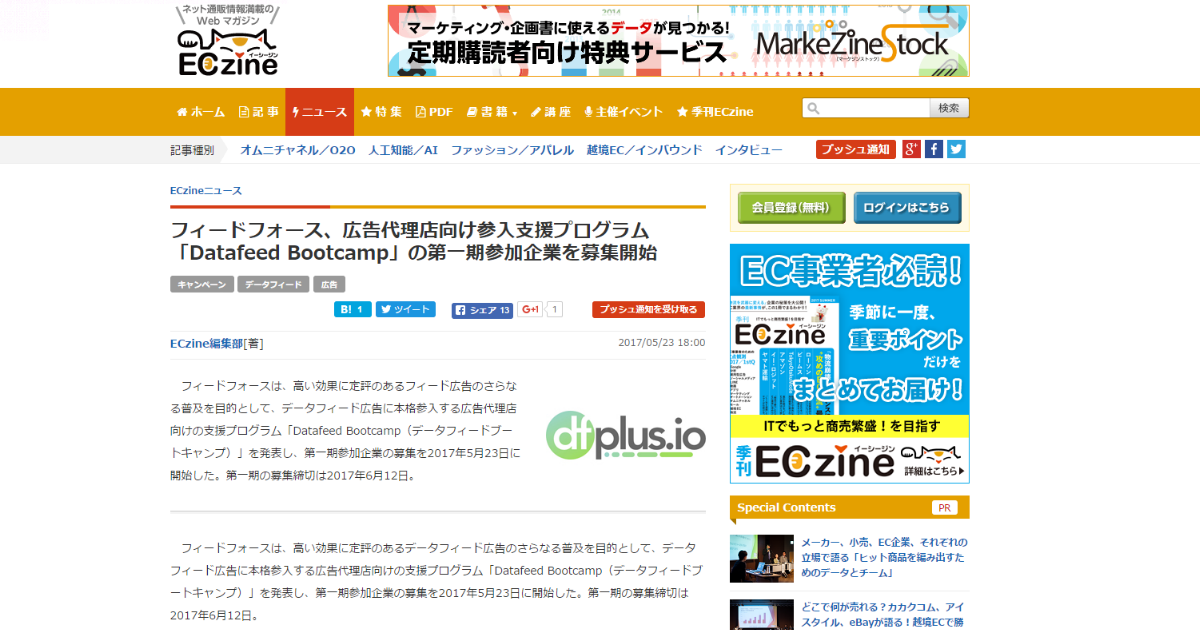This screenshot has width=1200, height=630.
Task: Click thumbnail beside どこで何が売れる article
Action: pos(762,615)
